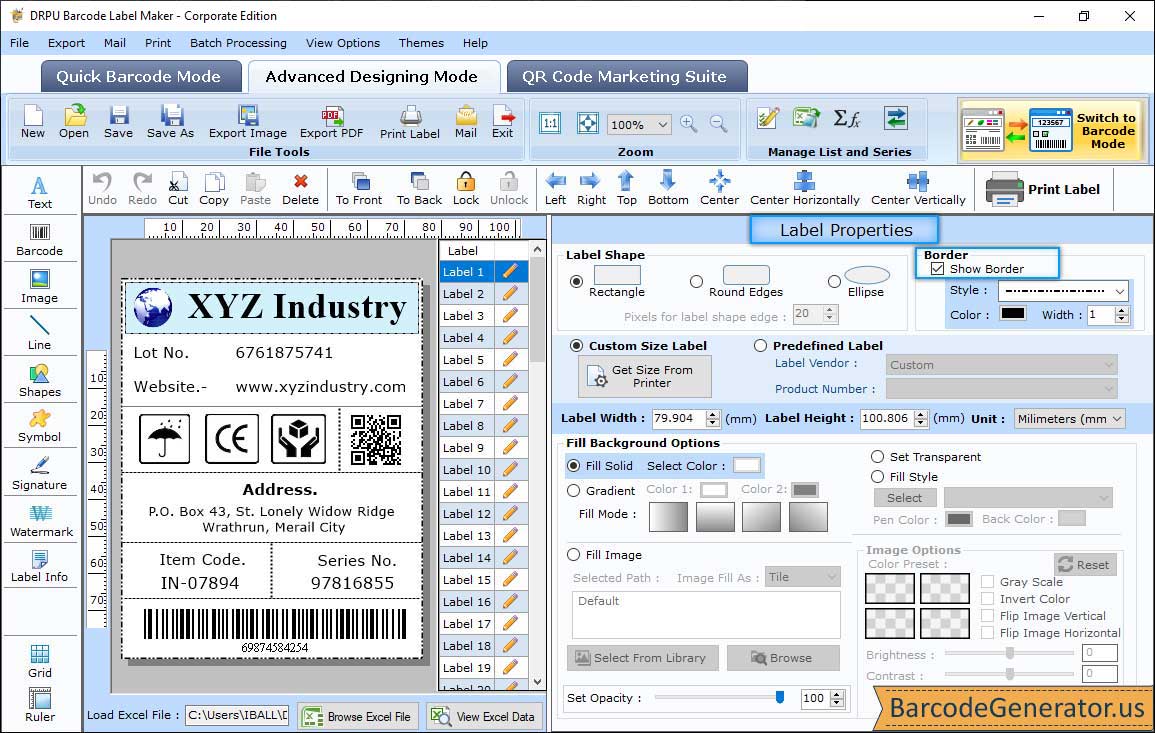Click the Exit icon

point(502,122)
